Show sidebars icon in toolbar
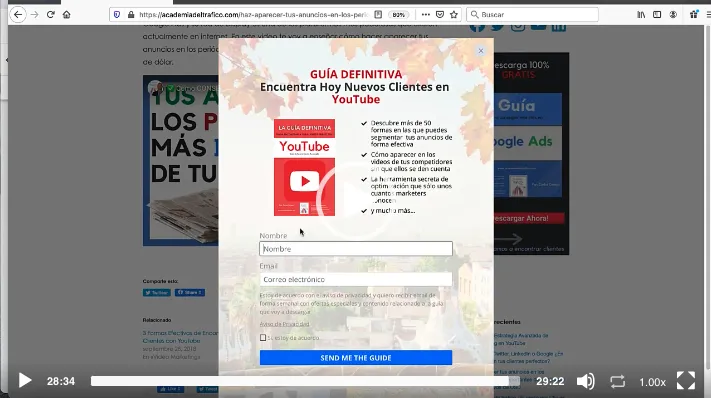Viewport: 711px width, 398px height. click(657, 15)
